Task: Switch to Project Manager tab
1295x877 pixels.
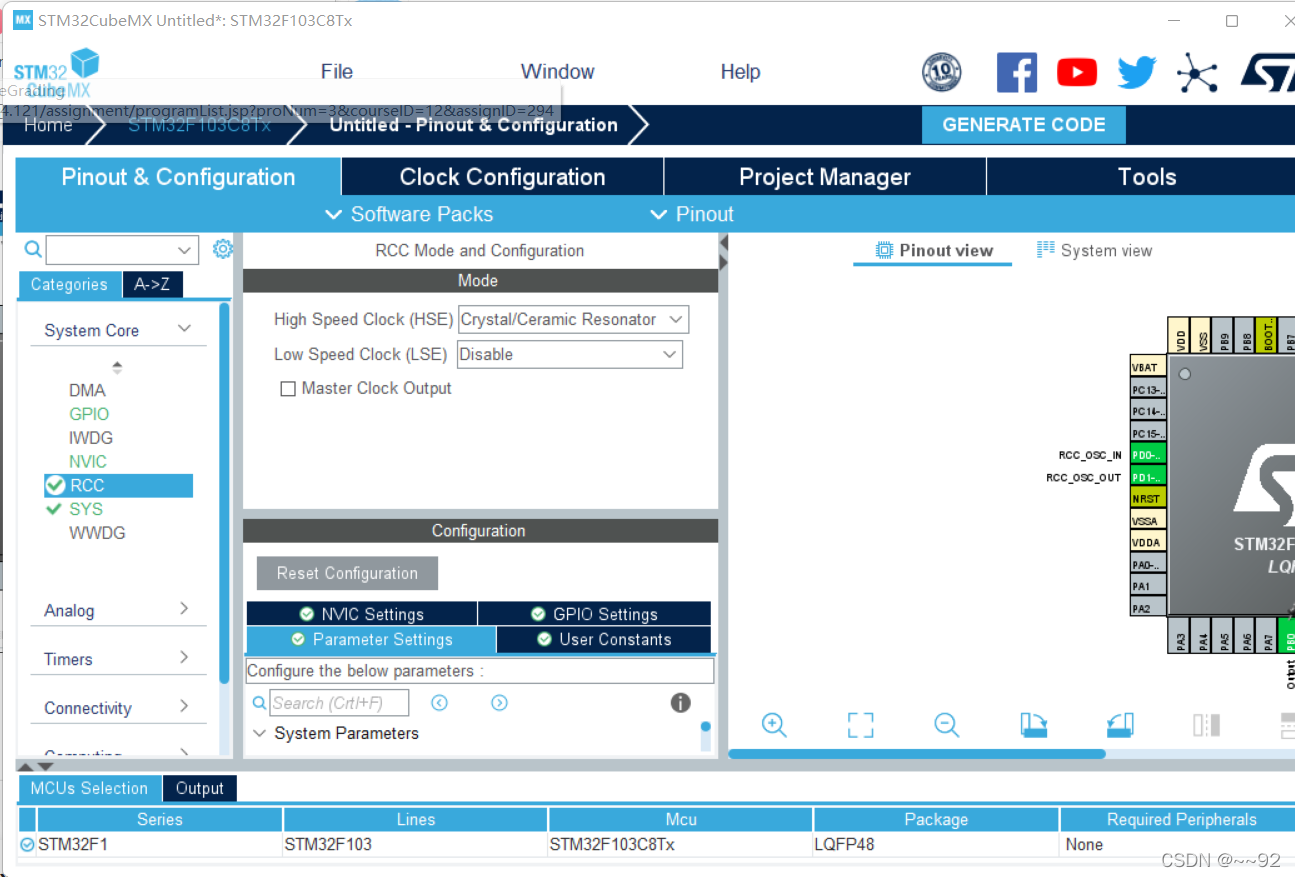Action: pyautogui.click(x=825, y=177)
